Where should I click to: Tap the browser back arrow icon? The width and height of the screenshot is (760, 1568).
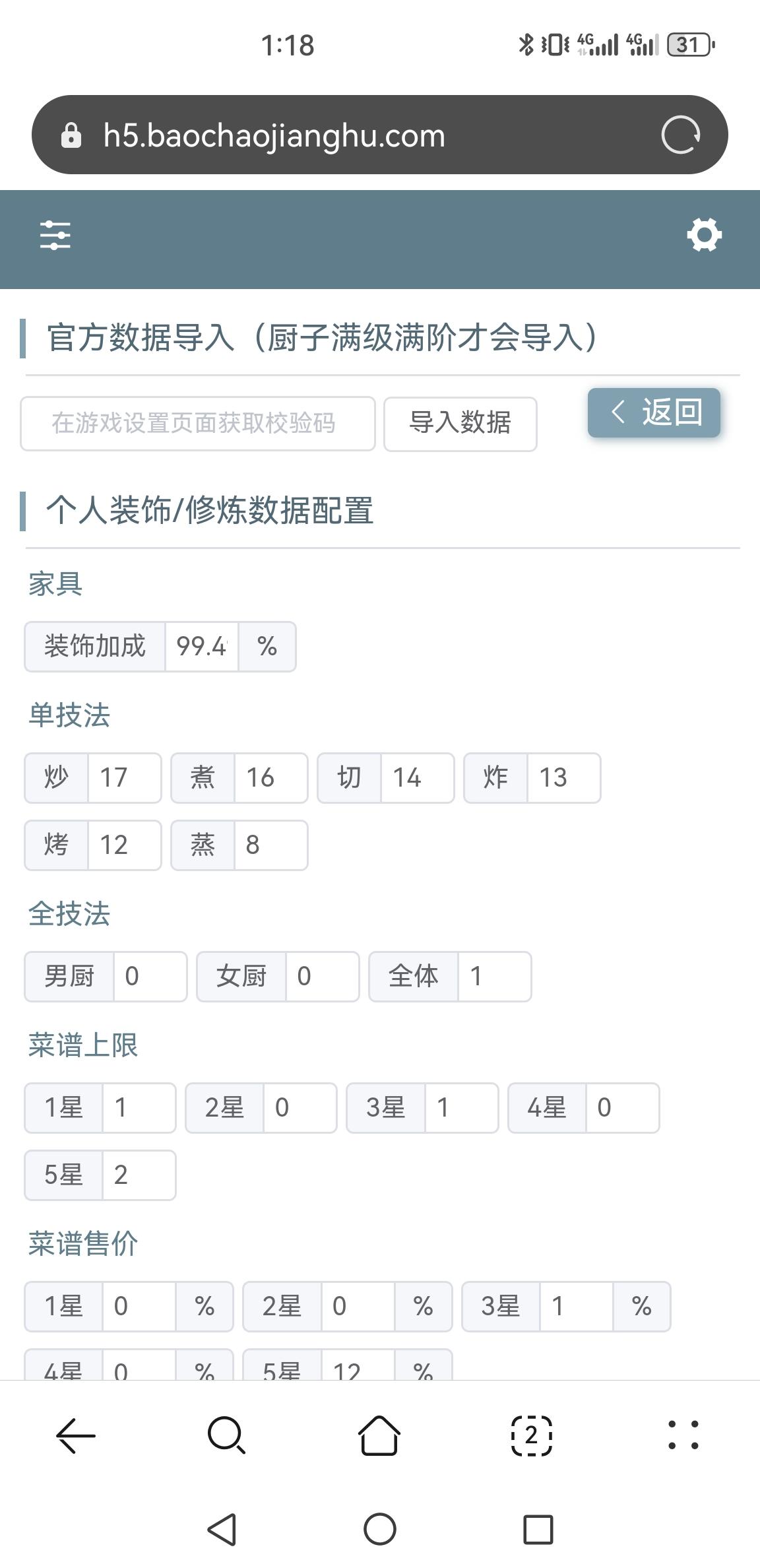pos(76,1435)
